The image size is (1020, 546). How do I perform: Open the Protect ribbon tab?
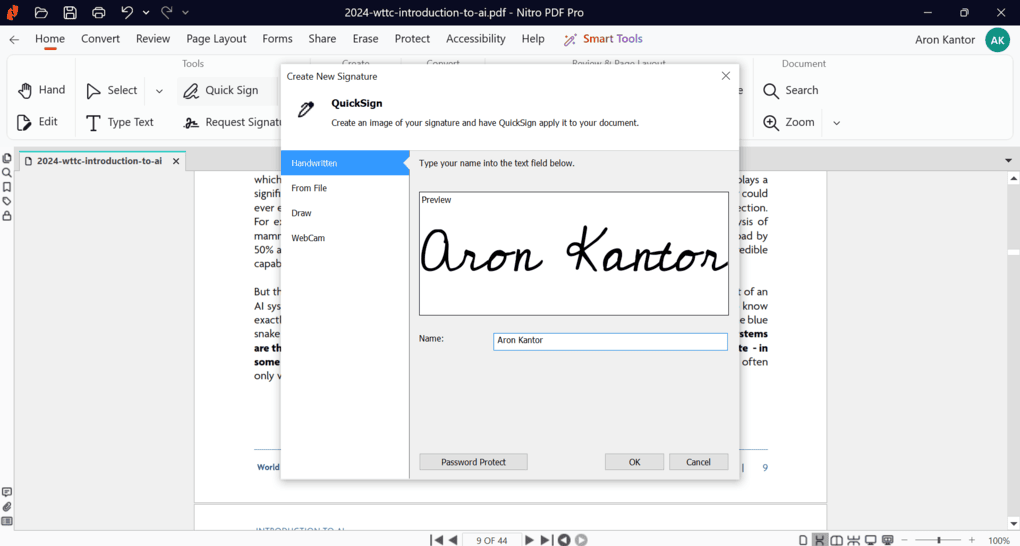[x=412, y=39]
